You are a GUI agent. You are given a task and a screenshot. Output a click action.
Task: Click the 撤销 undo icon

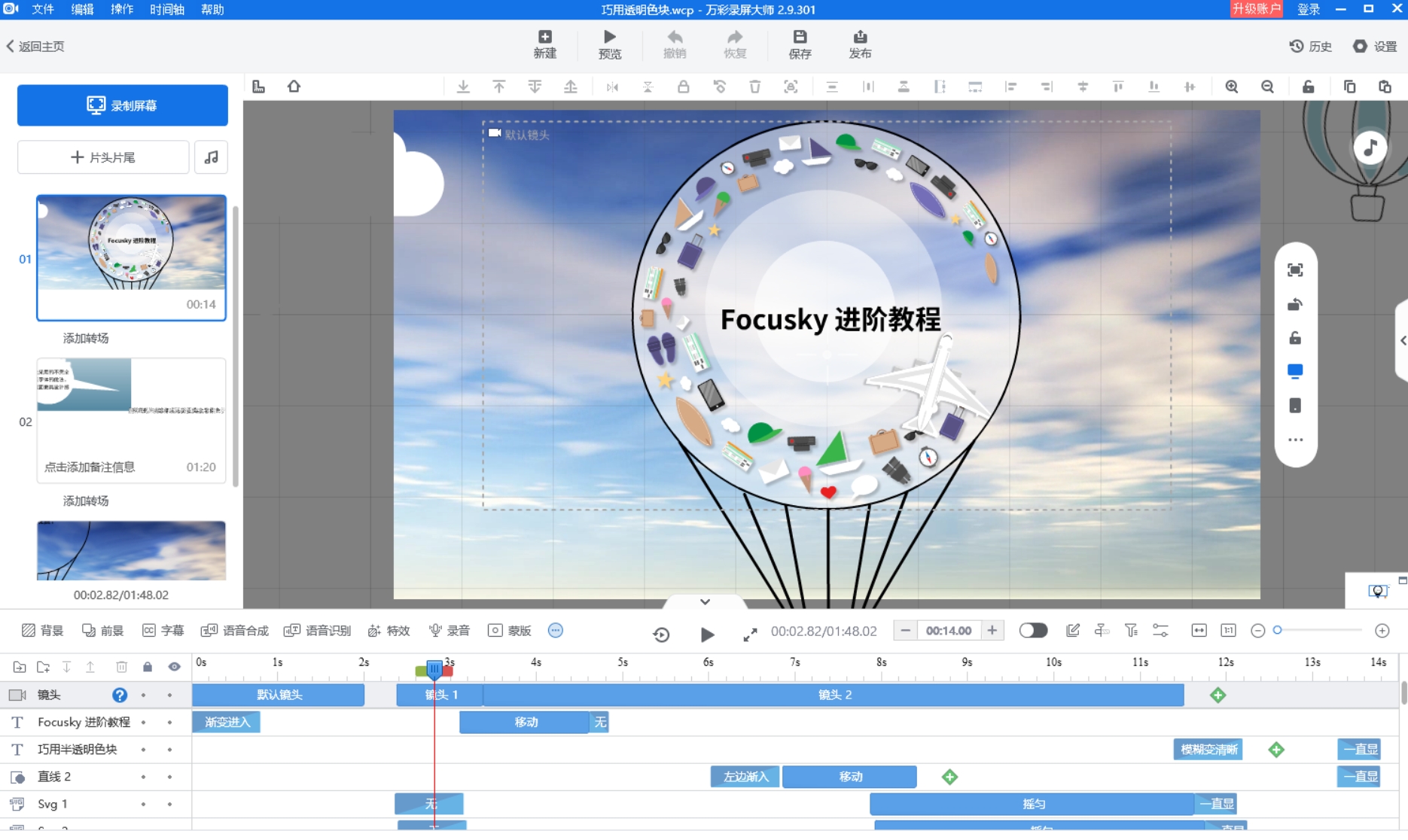675,44
